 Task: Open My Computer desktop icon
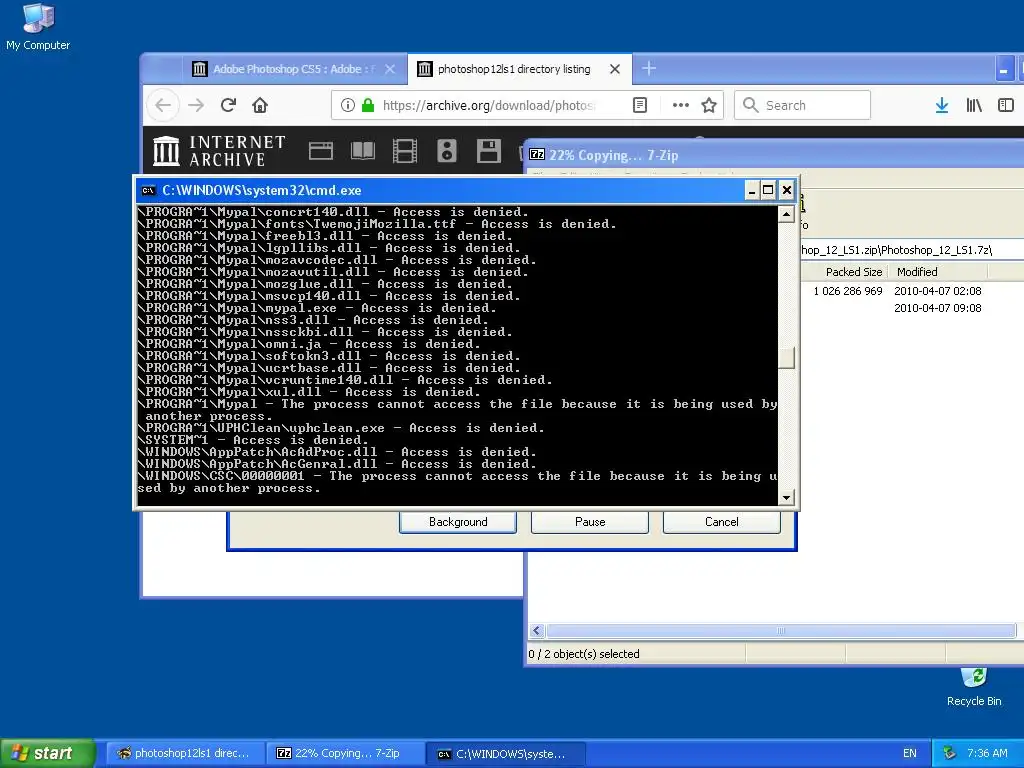pyautogui.click(x=38, y=27)
